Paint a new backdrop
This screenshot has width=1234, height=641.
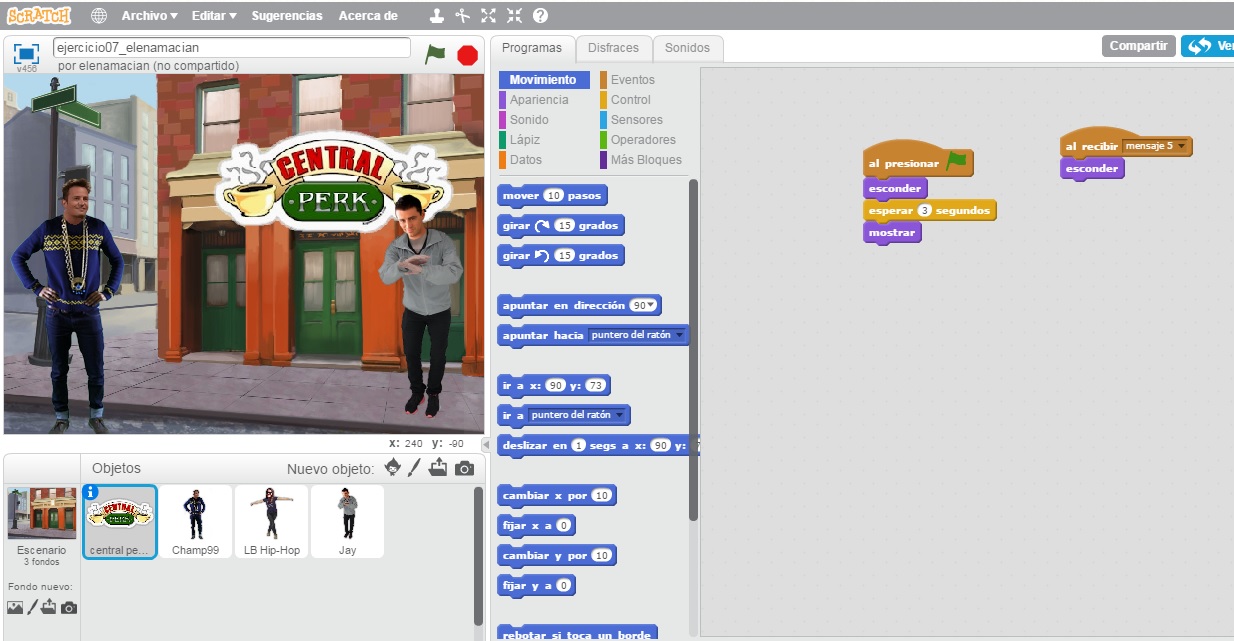[32, 607]
